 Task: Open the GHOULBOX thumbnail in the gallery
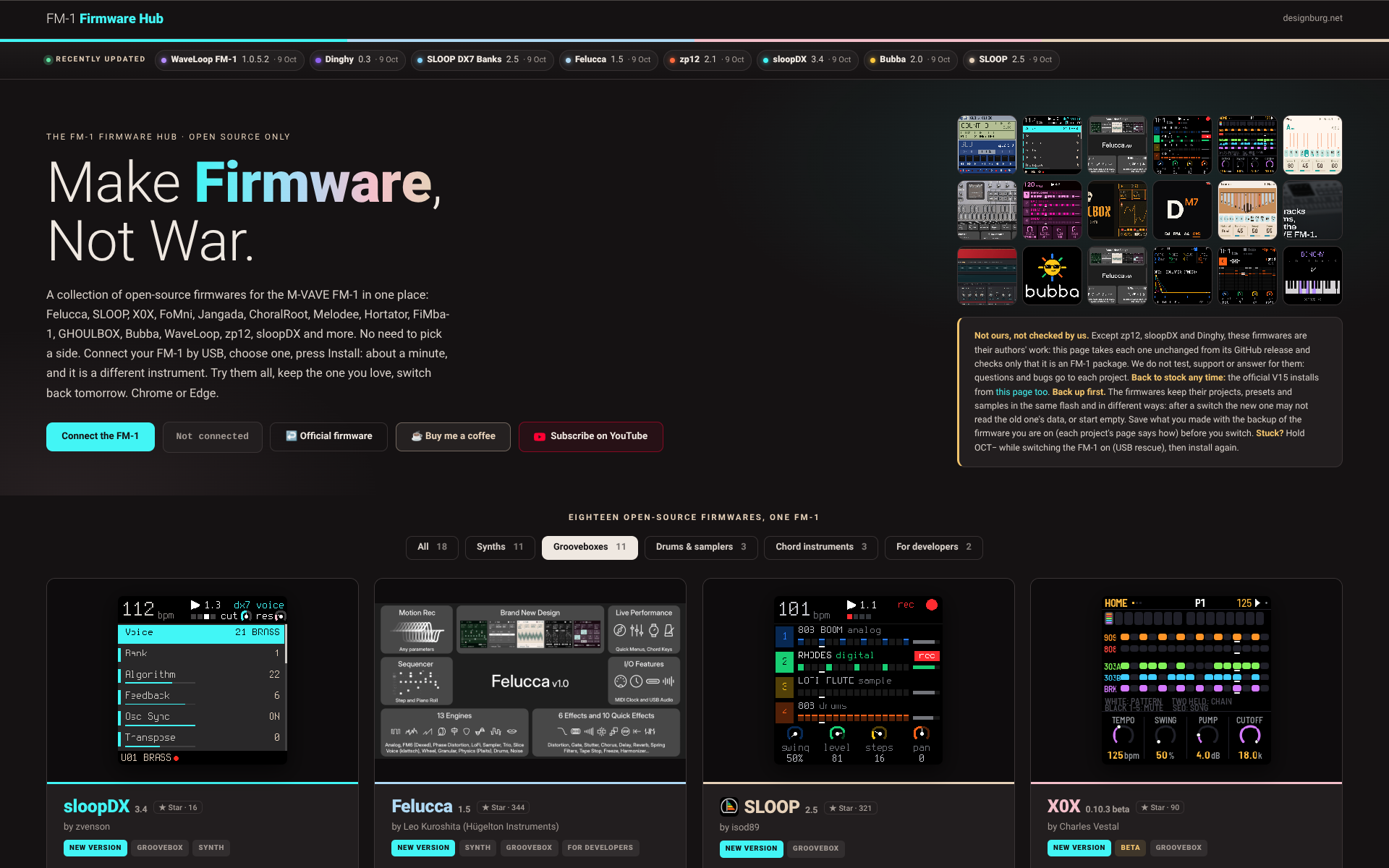pyautogui.click(x=1117, y=210)
